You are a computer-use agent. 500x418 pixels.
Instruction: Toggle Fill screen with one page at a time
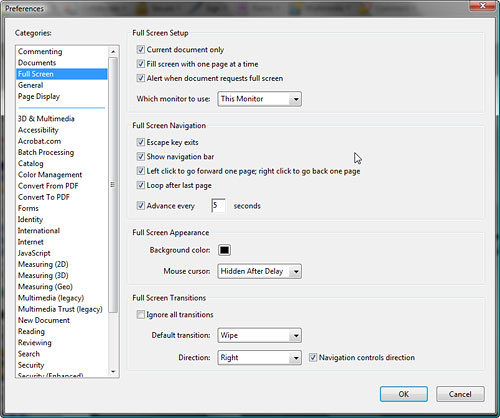[x=141, y=64]
